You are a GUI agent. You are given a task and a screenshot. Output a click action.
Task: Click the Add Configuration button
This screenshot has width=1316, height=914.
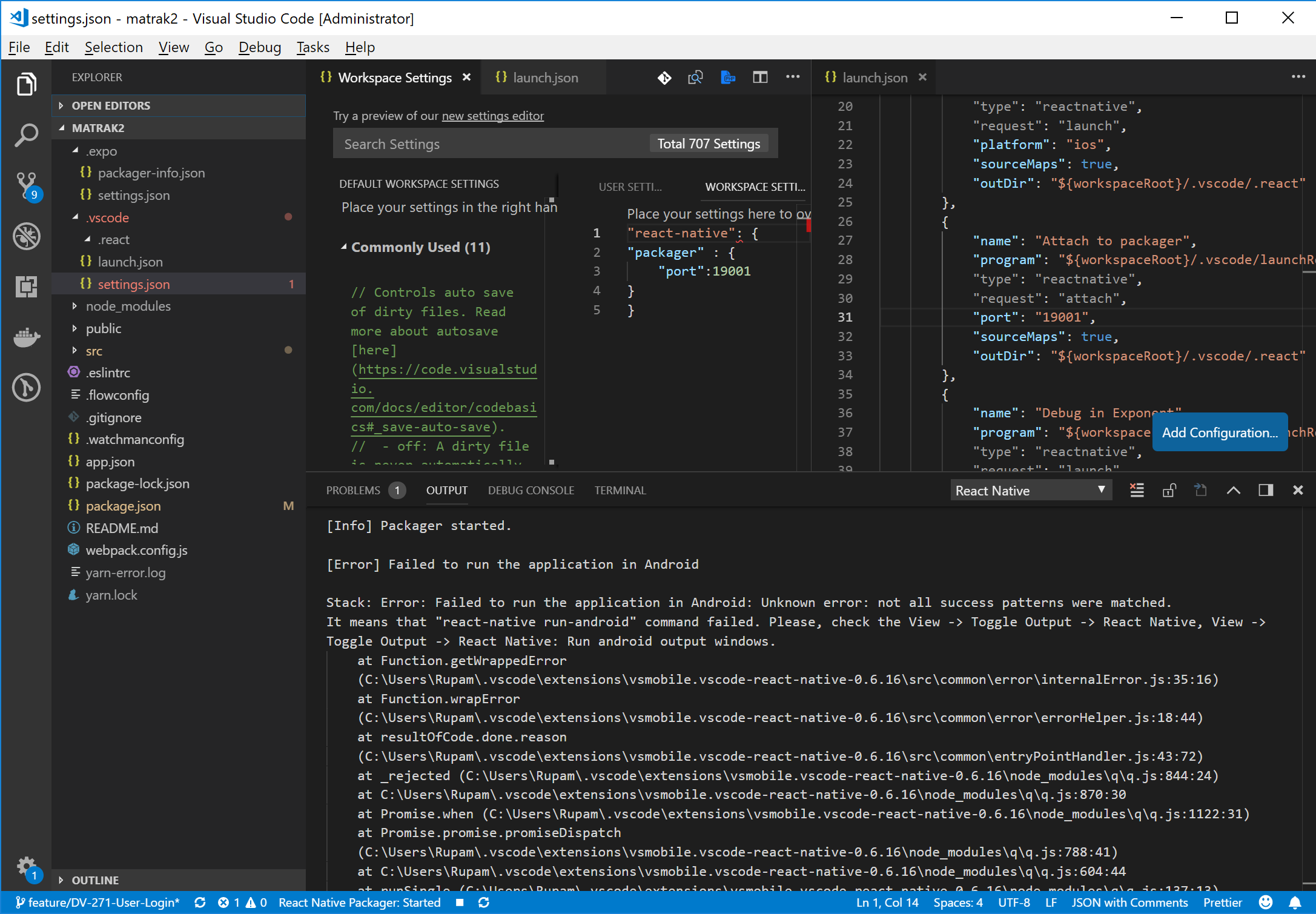[1220, 432]
